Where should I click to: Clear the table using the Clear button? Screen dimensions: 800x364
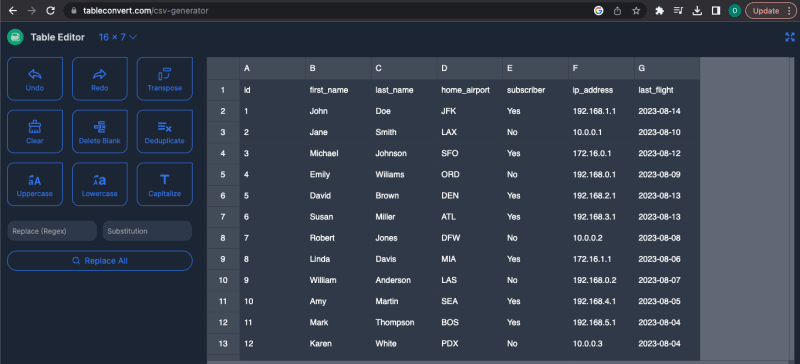35,132
